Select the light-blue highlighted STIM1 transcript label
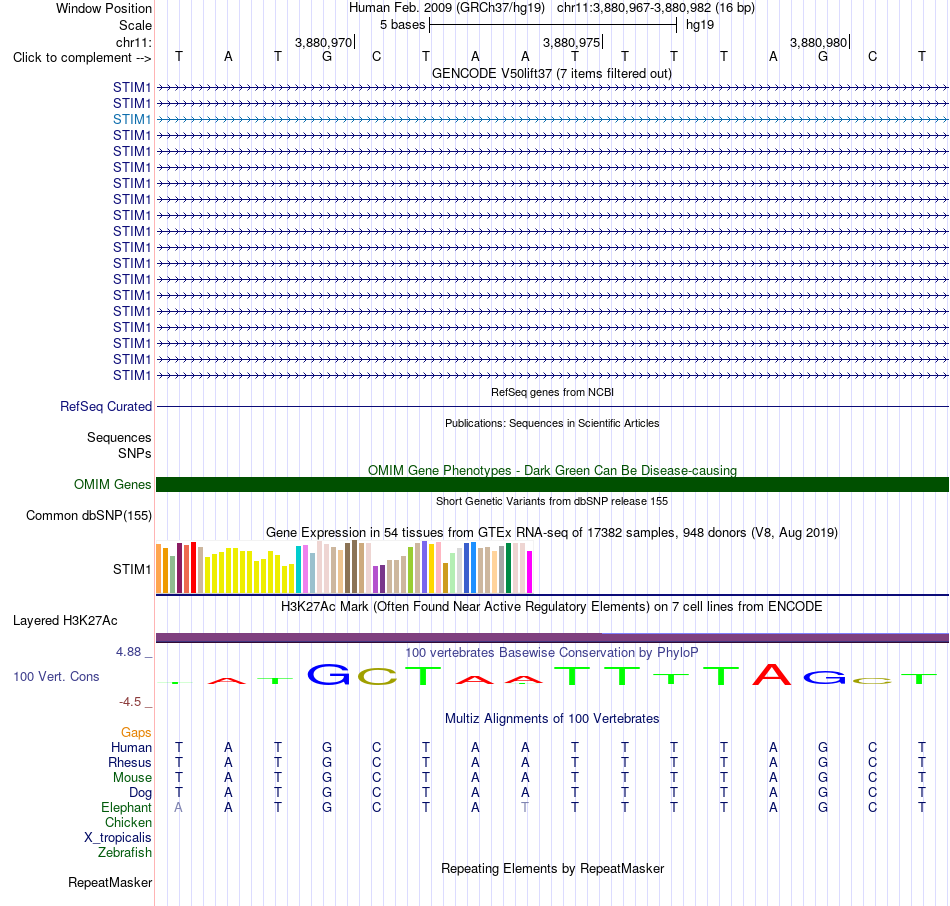Viewport: 950px width, 906px height. click(131, 119)
